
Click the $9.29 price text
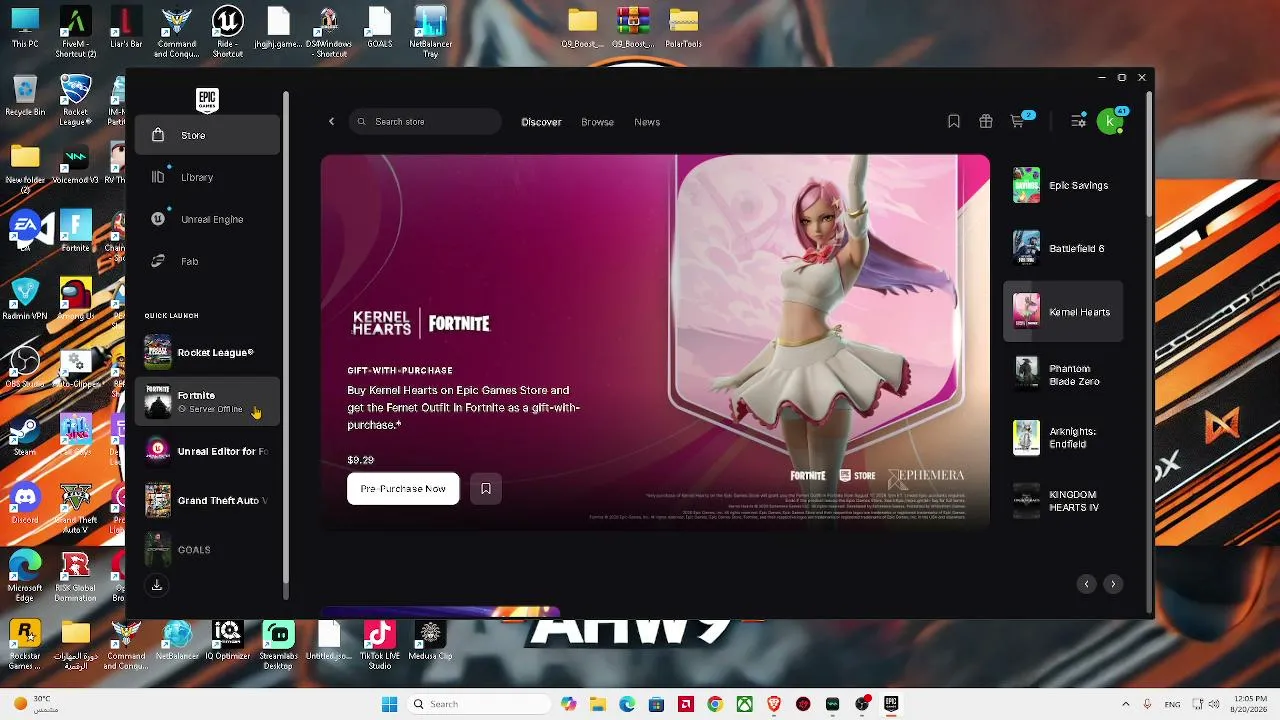pyautogui.click(x=360, y=460)
